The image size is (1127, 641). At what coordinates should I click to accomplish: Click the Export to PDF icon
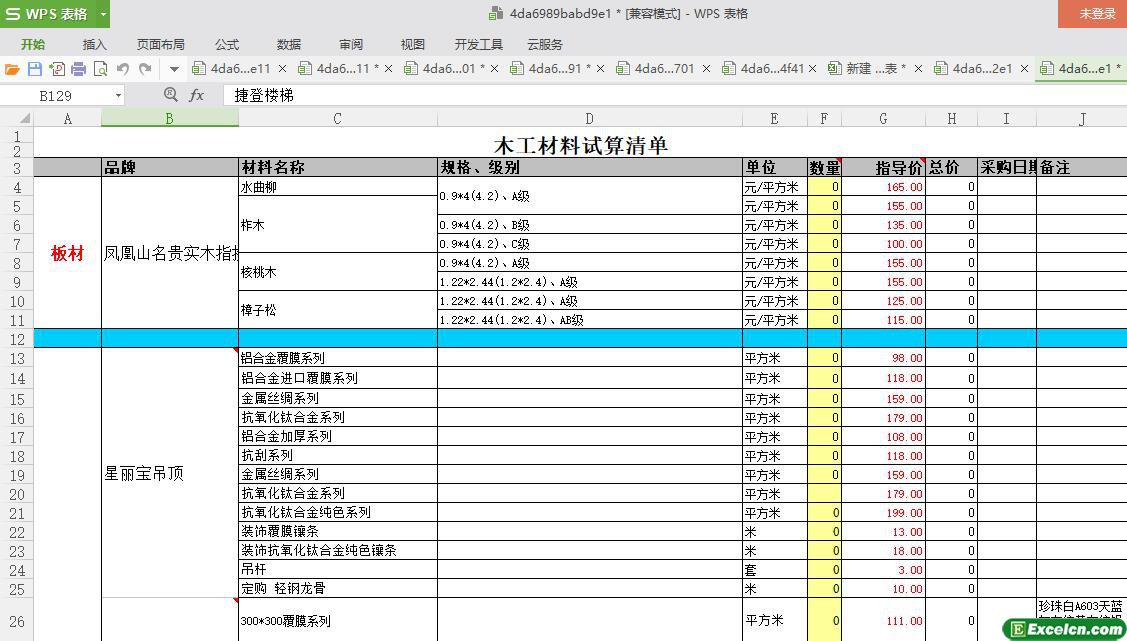tap(57, 69)
